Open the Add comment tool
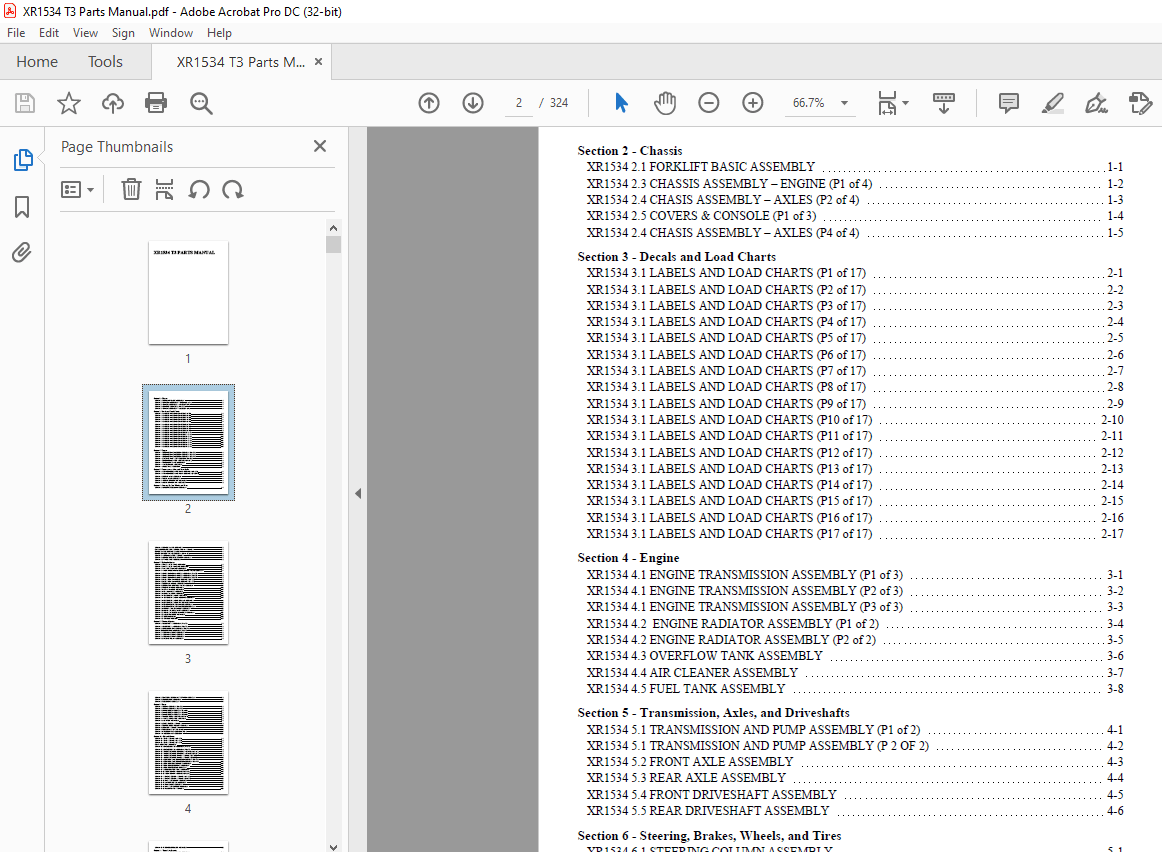Screen dimensions: 1162x852 [1009, 103]
